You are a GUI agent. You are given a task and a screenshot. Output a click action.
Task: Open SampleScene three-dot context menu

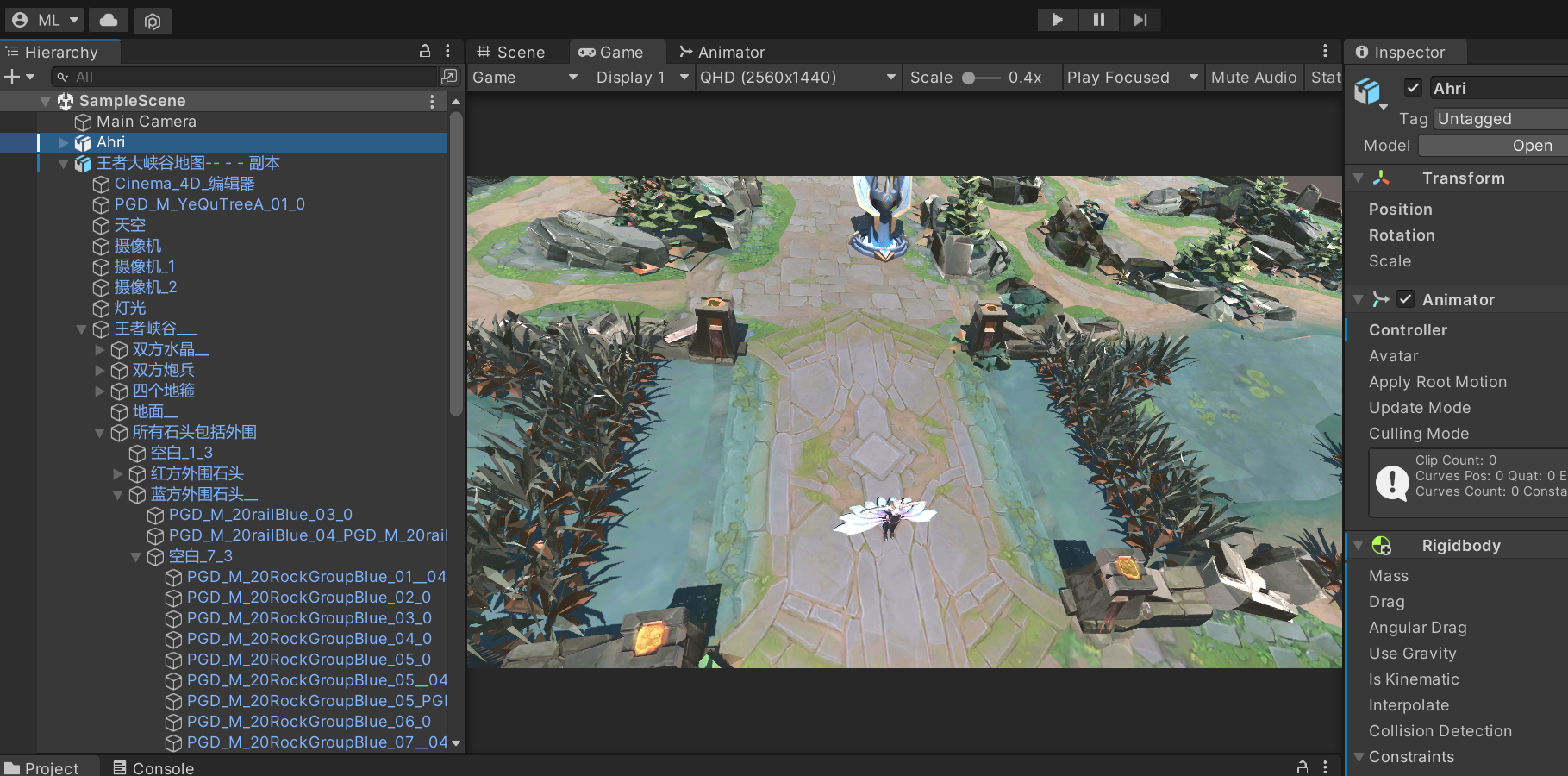[432, 101]
